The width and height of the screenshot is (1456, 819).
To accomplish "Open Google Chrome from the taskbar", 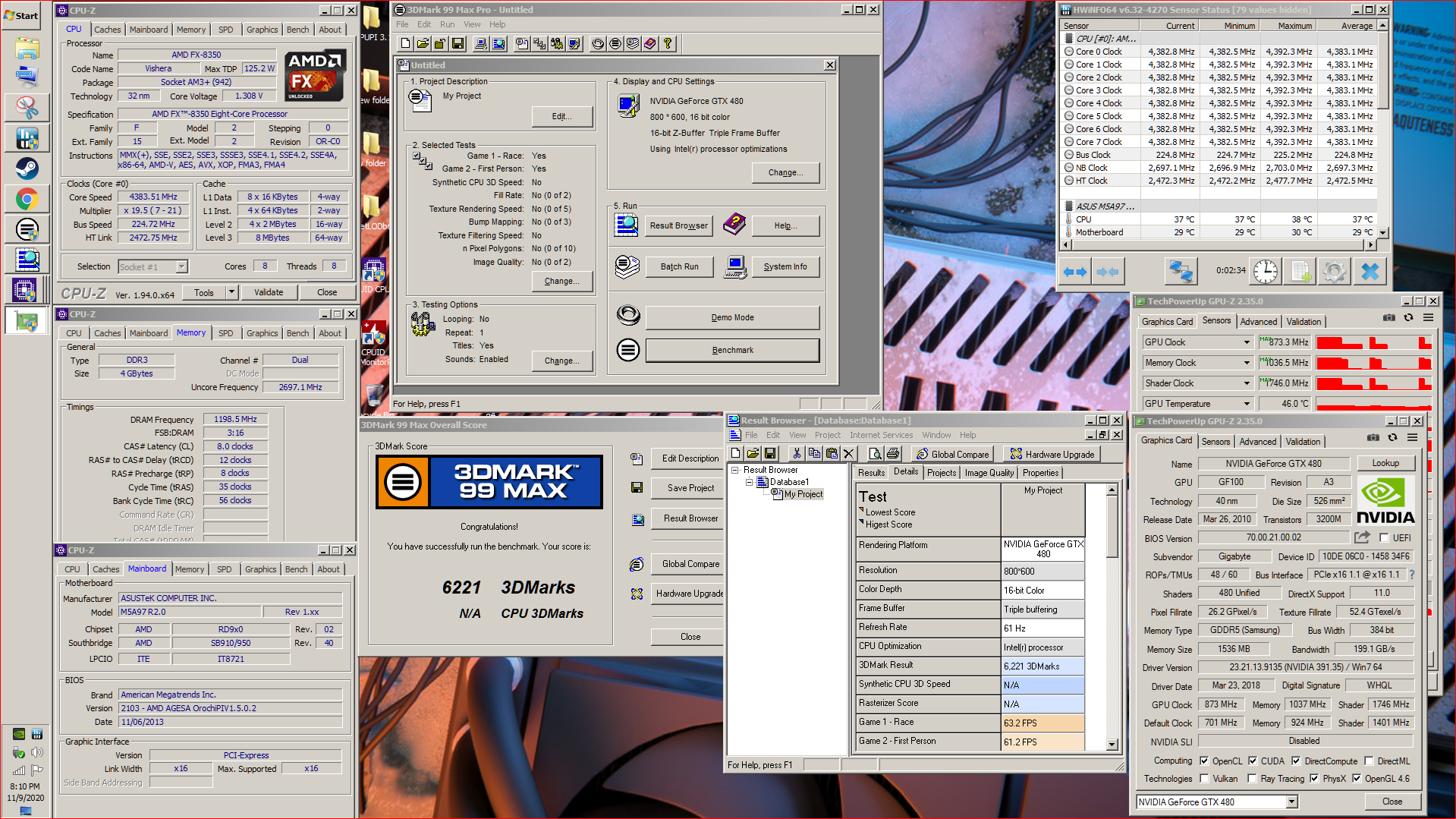I will (x=27, y=199).
